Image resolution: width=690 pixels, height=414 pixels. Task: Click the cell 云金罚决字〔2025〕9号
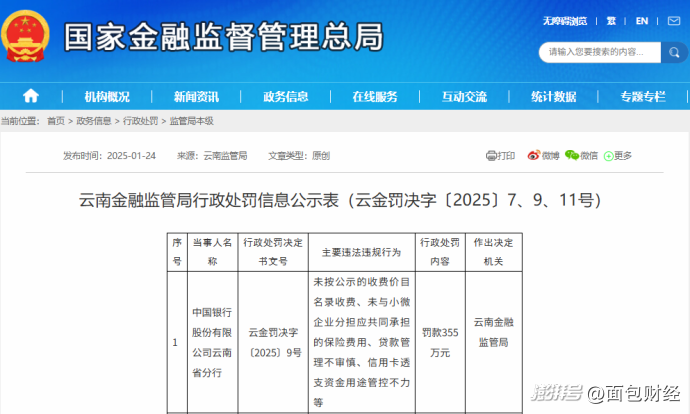pos(273,342)
